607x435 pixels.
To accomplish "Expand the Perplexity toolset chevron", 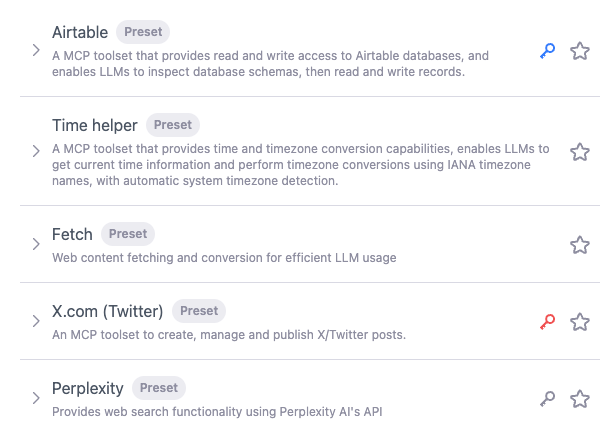I will pos(35,399).
